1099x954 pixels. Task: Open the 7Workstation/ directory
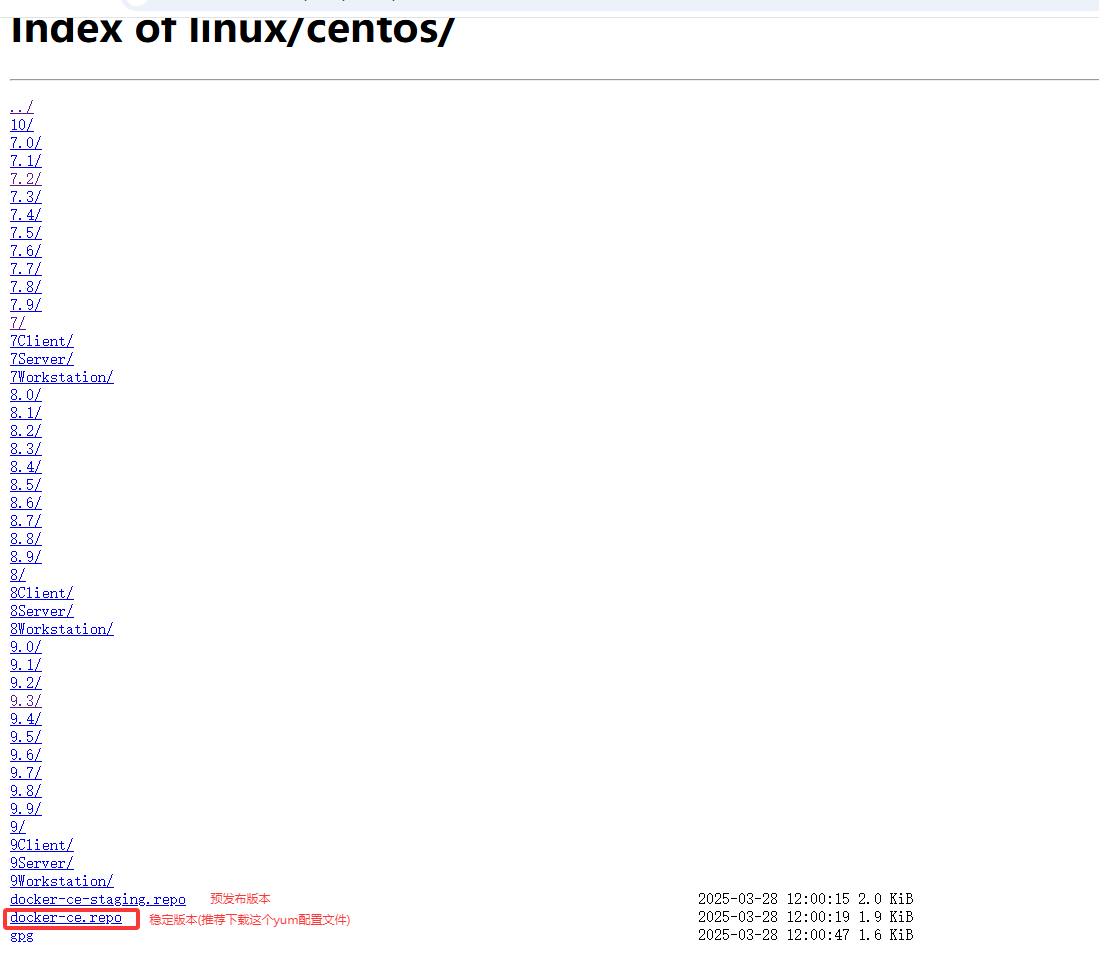pyautogui.click(x=62, y=377)
